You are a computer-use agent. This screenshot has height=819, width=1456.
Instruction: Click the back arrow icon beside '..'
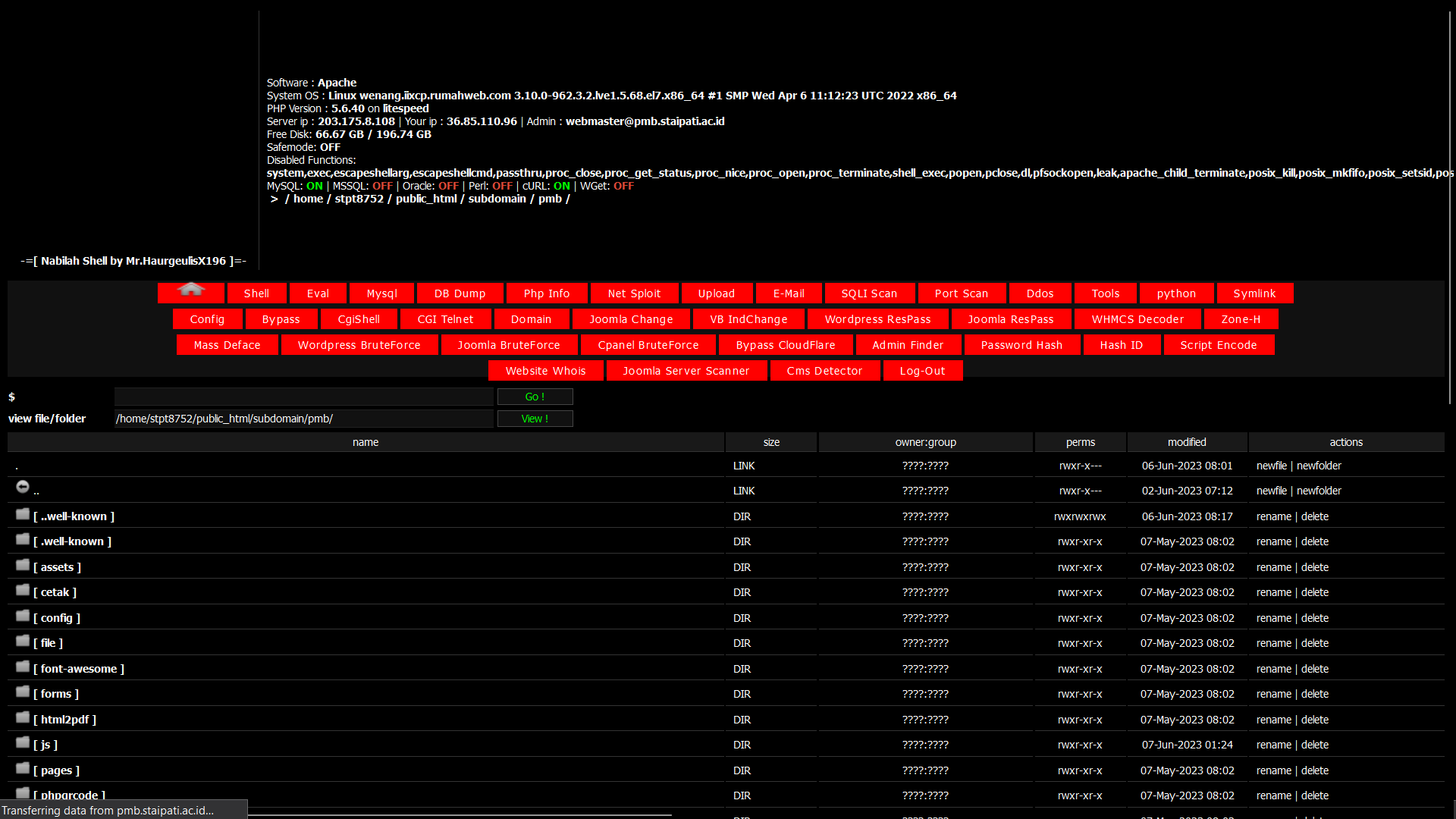[x=23, y=487]
